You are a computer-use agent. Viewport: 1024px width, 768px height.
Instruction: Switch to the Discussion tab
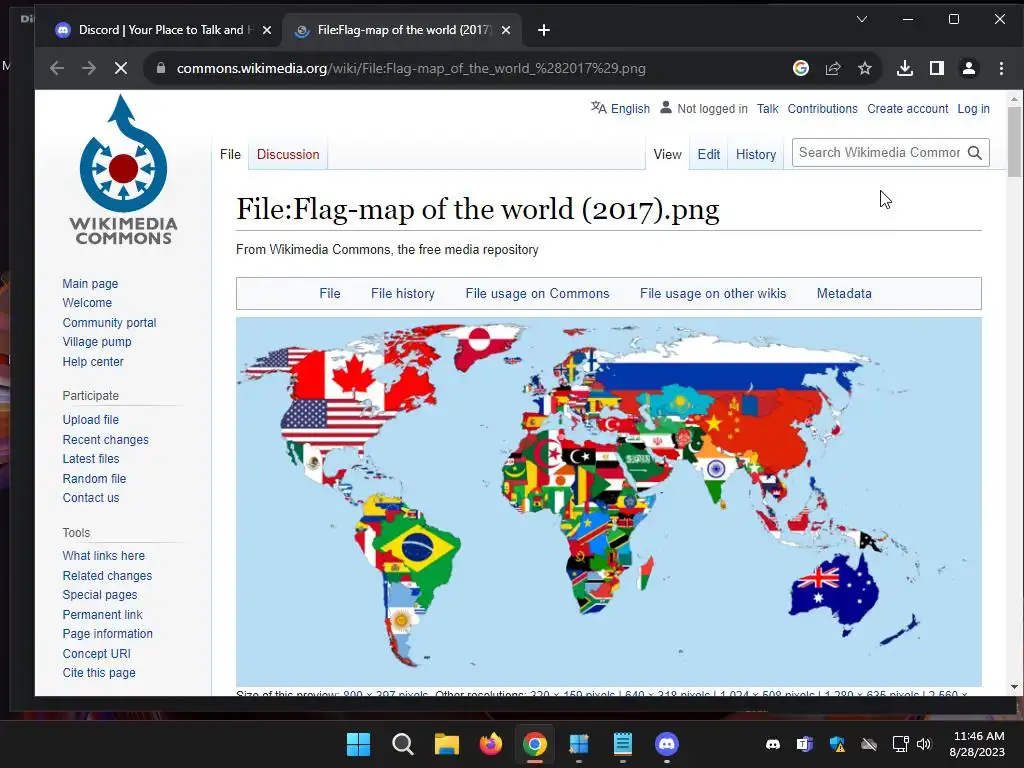click(288, 154)
